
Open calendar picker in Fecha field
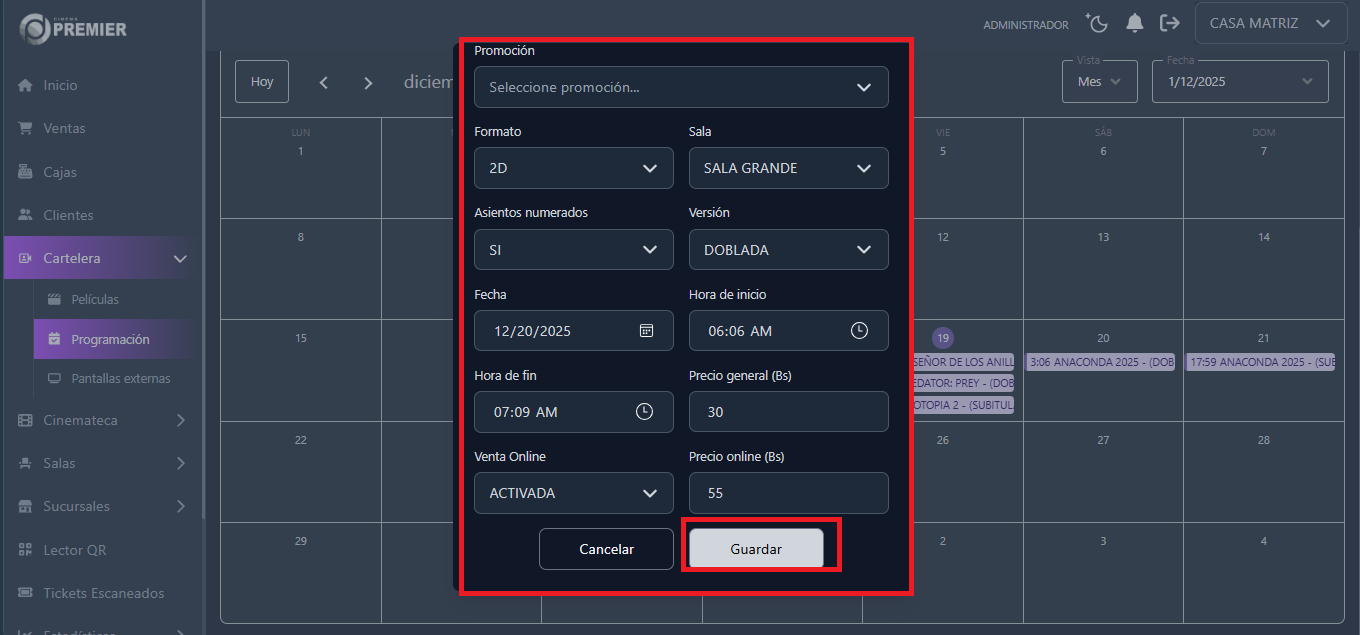pos(646,331)
